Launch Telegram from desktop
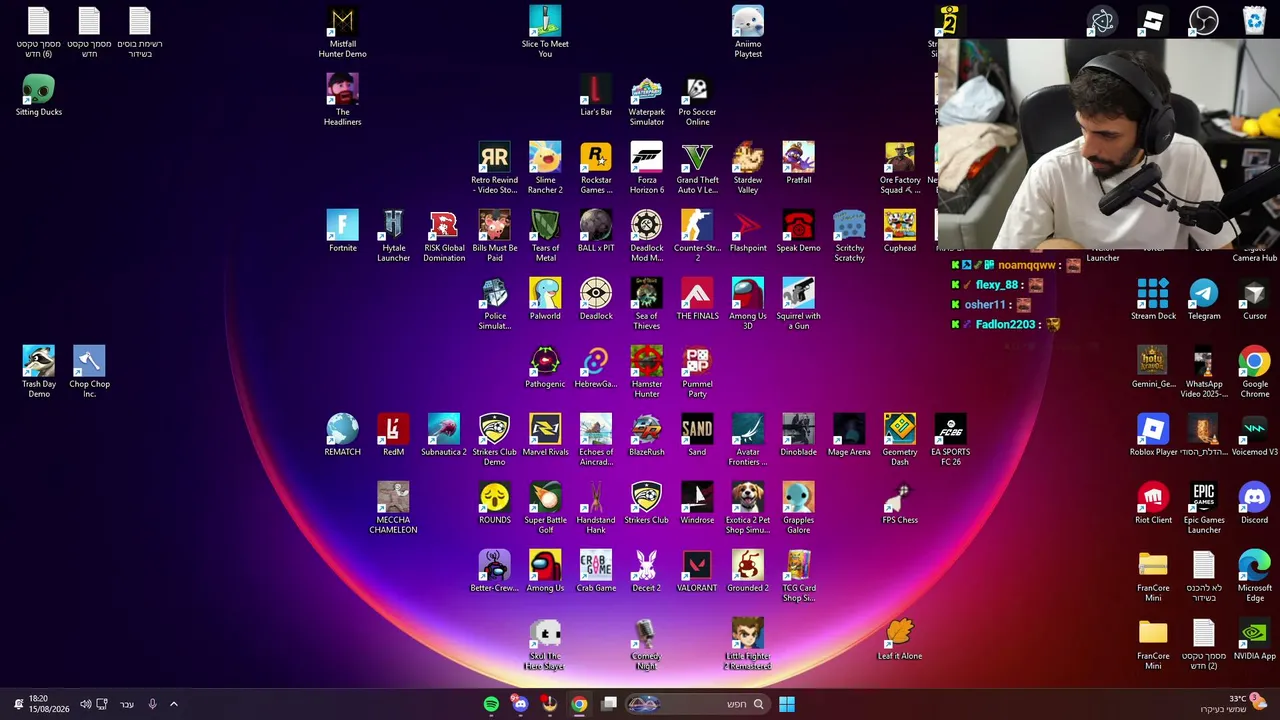The width and height of the screenshot is (1280, 720). 1204,299
